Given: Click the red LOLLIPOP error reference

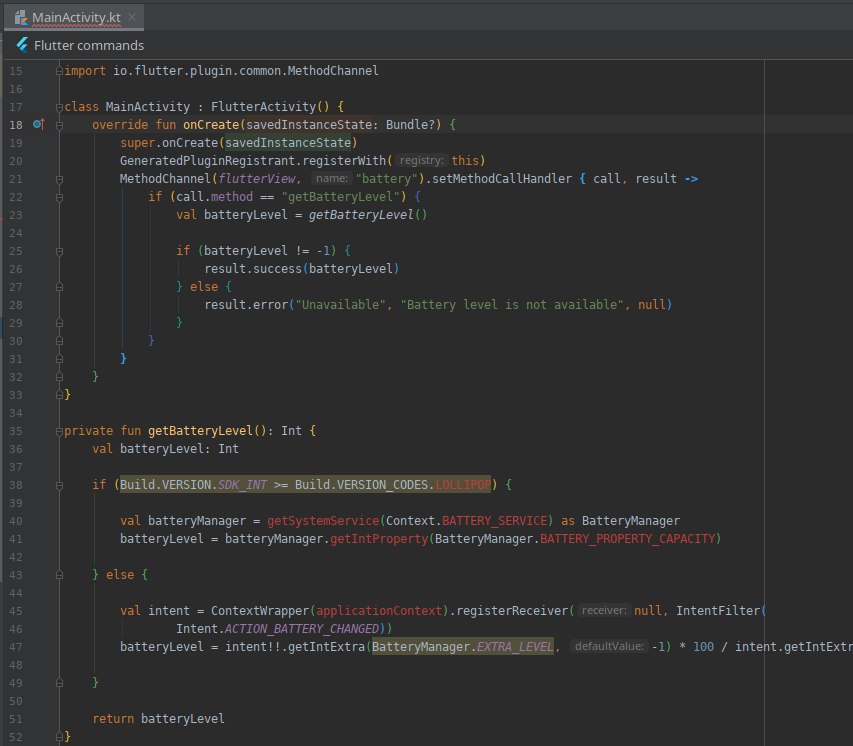Looking at the screenshot, I should [463, 485].
